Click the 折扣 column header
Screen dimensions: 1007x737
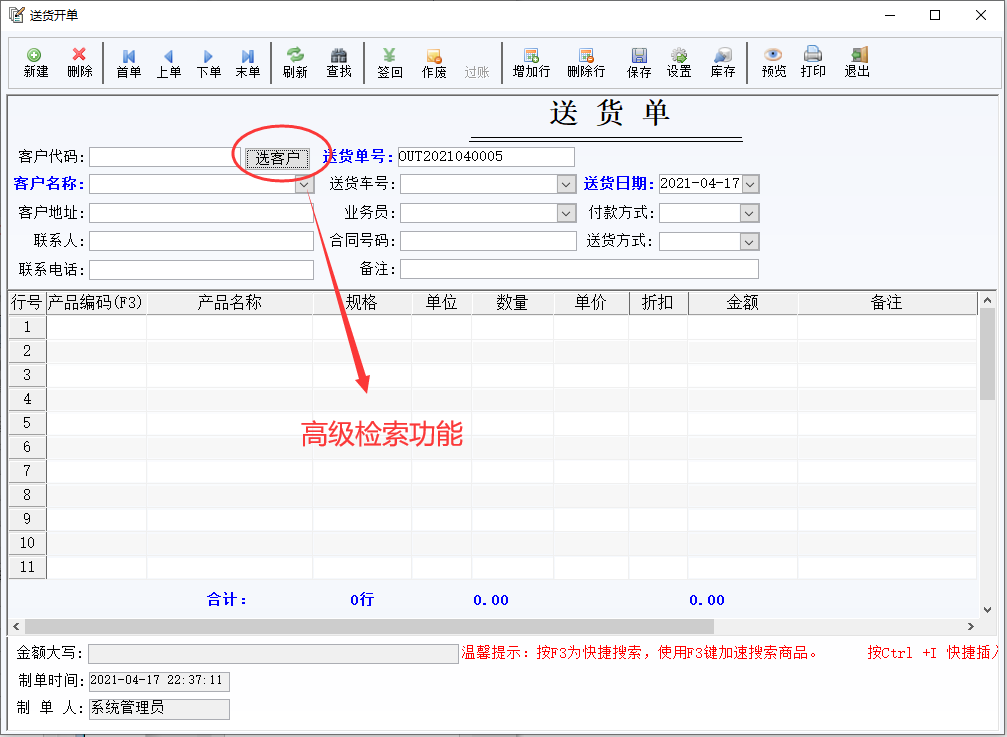[658, 303]
